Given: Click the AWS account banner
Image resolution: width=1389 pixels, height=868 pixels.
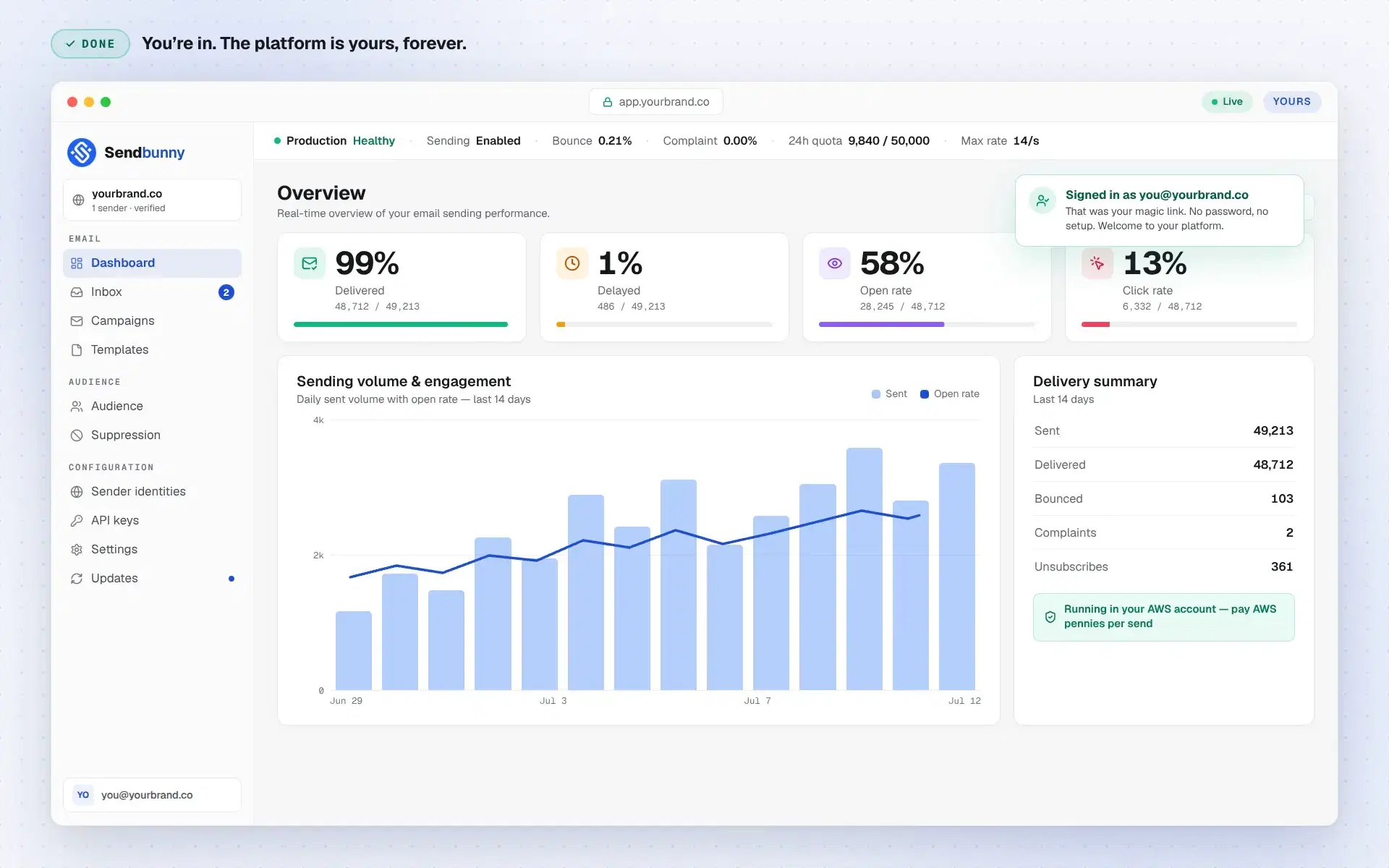Looking at the screenshot, I should (1164, 617).
